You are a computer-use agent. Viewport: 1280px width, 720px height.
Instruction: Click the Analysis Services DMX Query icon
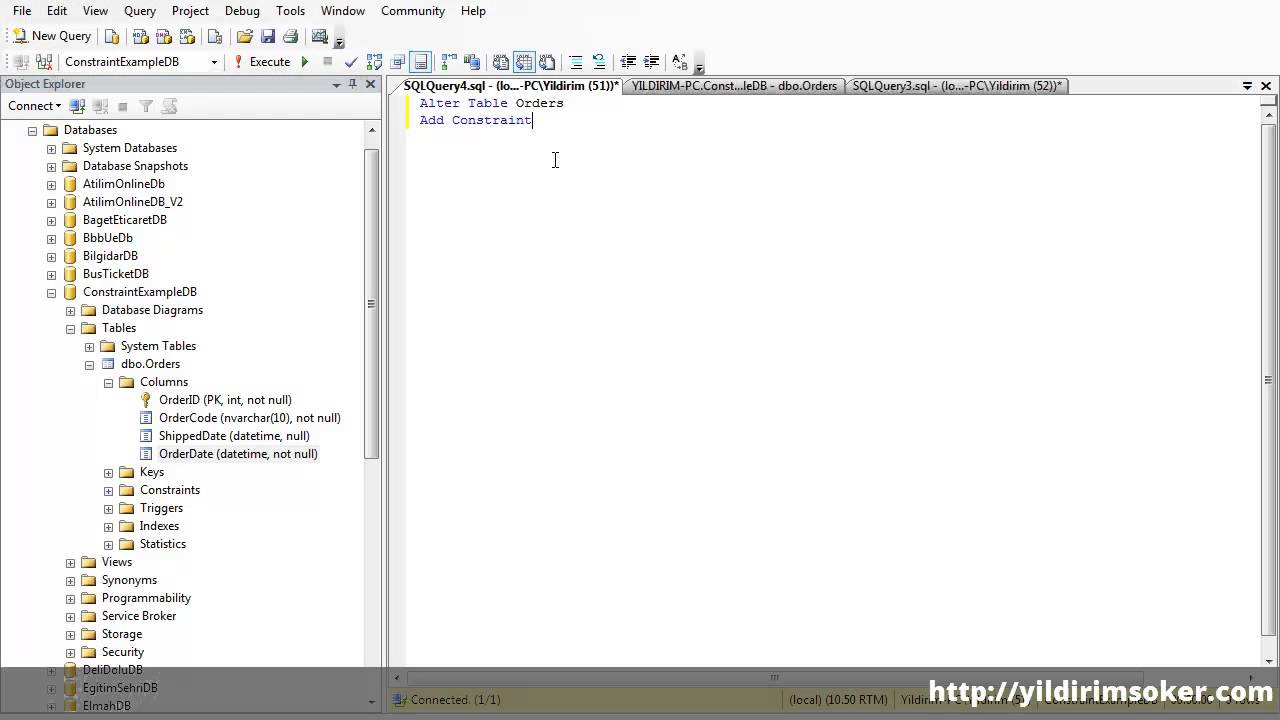[x=164, y=36]
